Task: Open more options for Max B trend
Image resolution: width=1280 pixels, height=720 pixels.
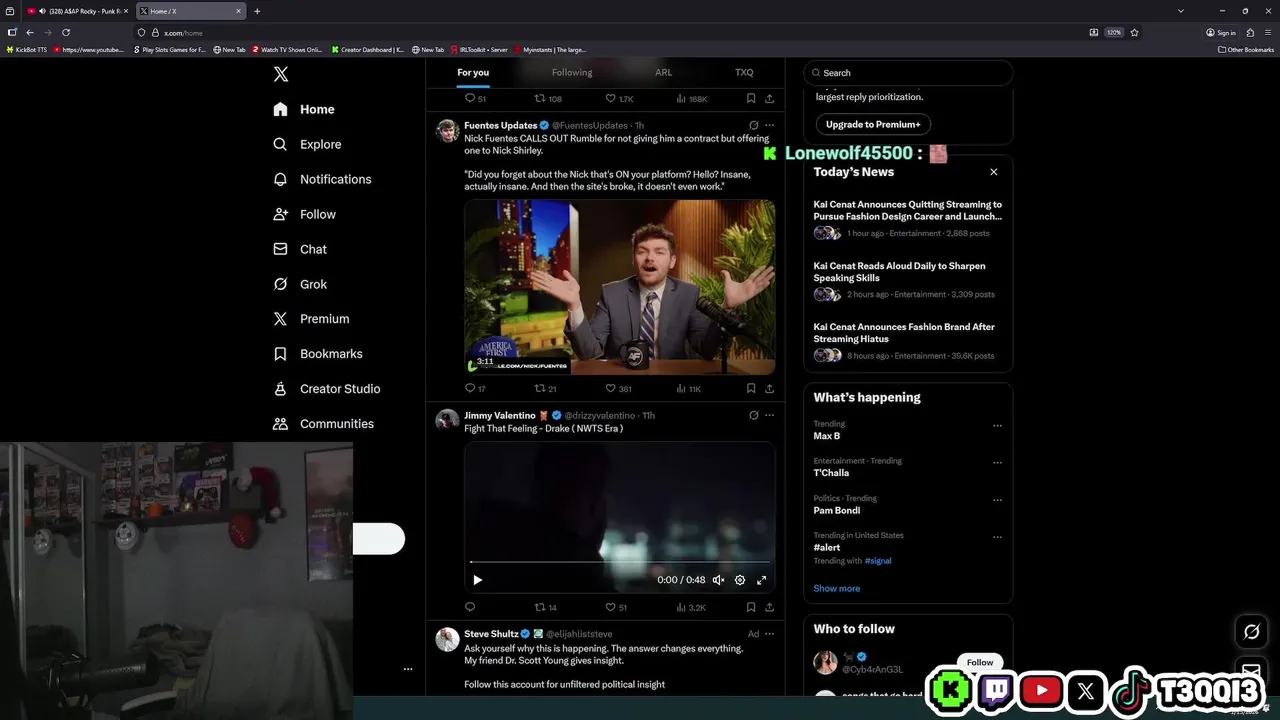Action: point(997,426)
